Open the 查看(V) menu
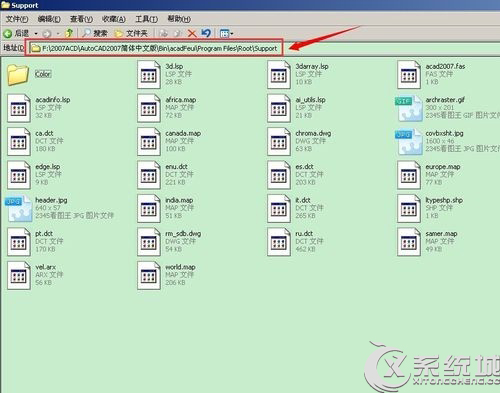The image size is (500, 393). 81,19
